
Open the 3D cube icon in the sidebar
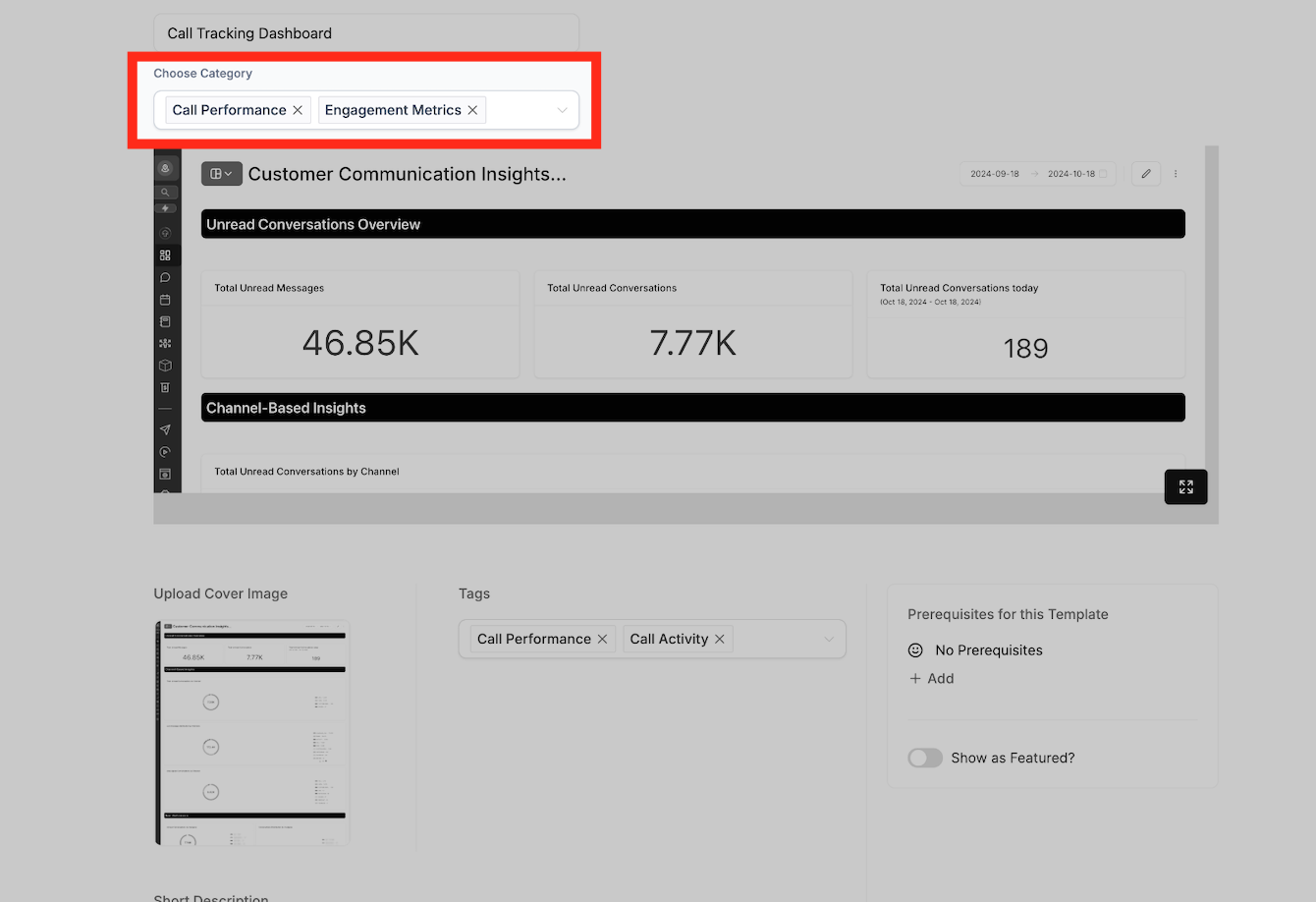point(165,366)
